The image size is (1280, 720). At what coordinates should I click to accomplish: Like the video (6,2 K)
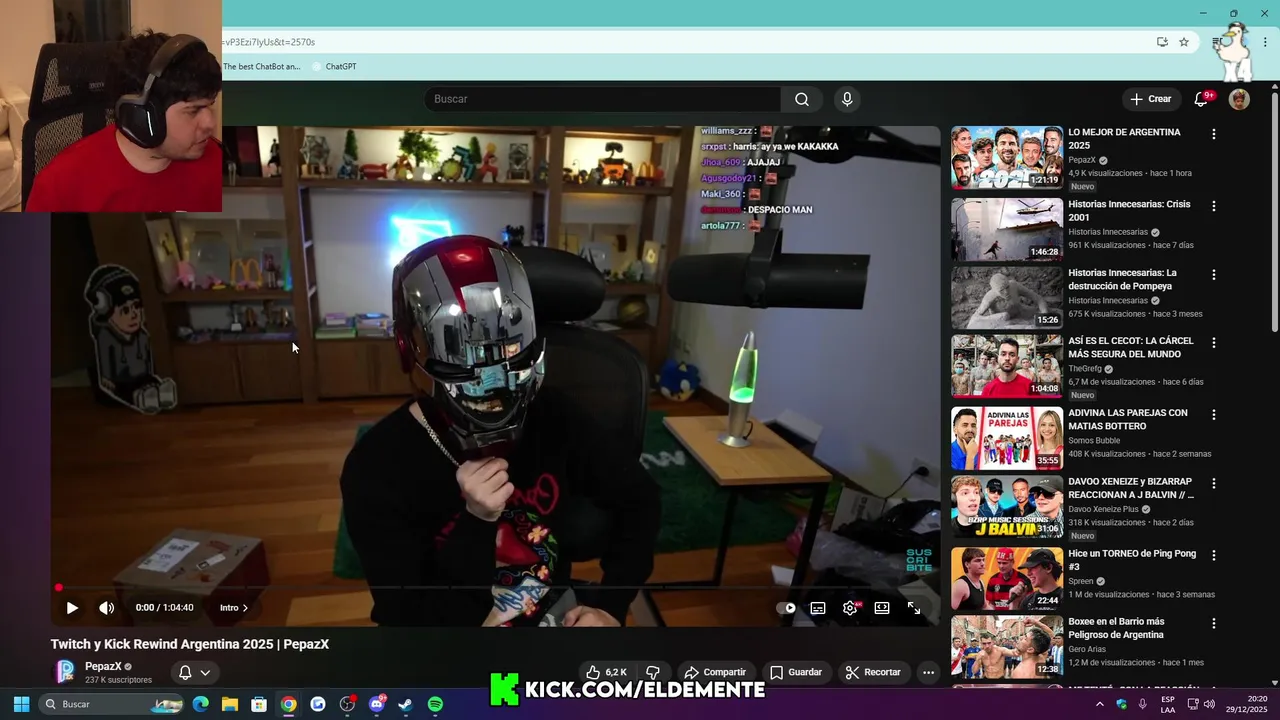pyautogui.click(x=606, y=672)
